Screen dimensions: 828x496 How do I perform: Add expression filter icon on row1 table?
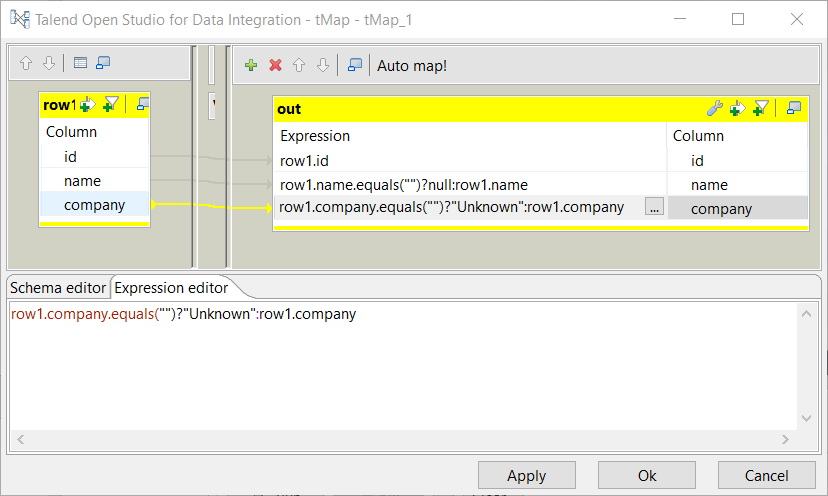[88, 105]
